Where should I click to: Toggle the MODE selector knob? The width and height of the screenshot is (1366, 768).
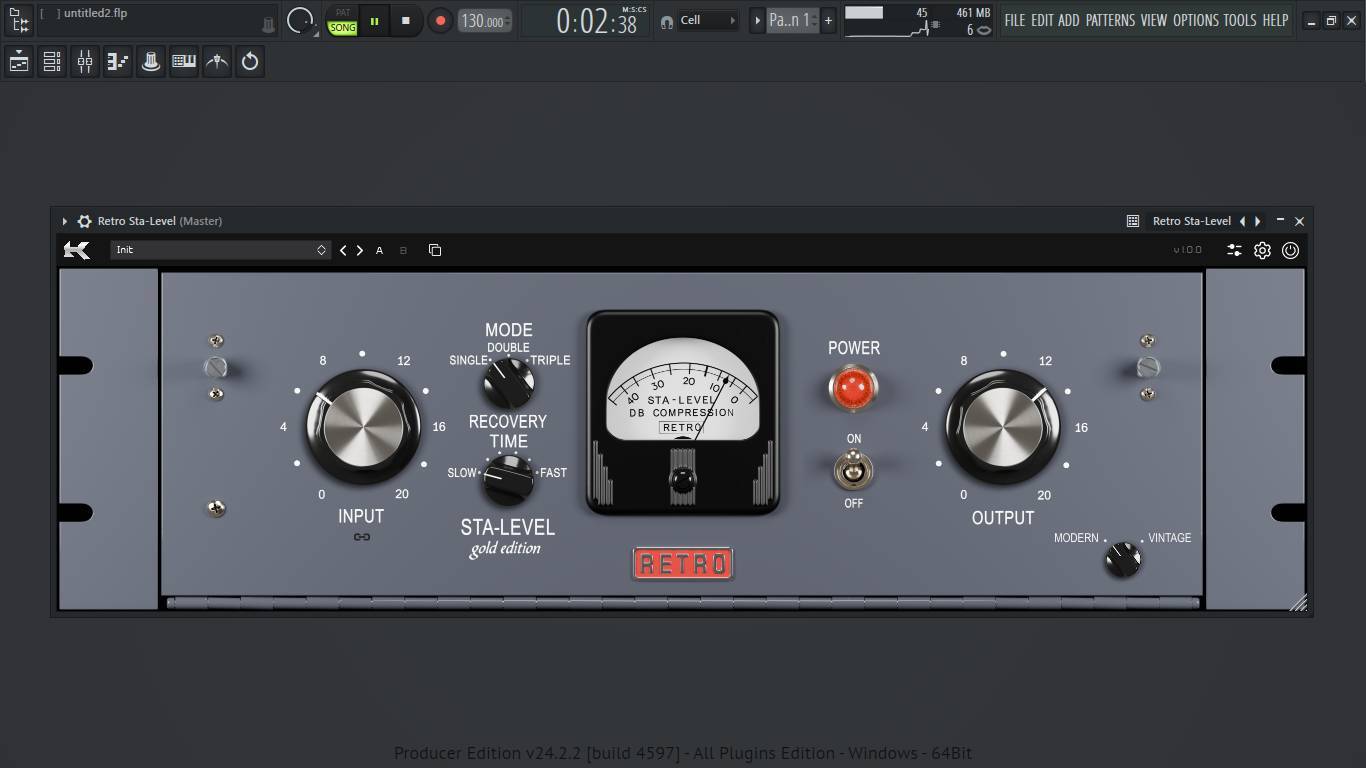point(508,382)
